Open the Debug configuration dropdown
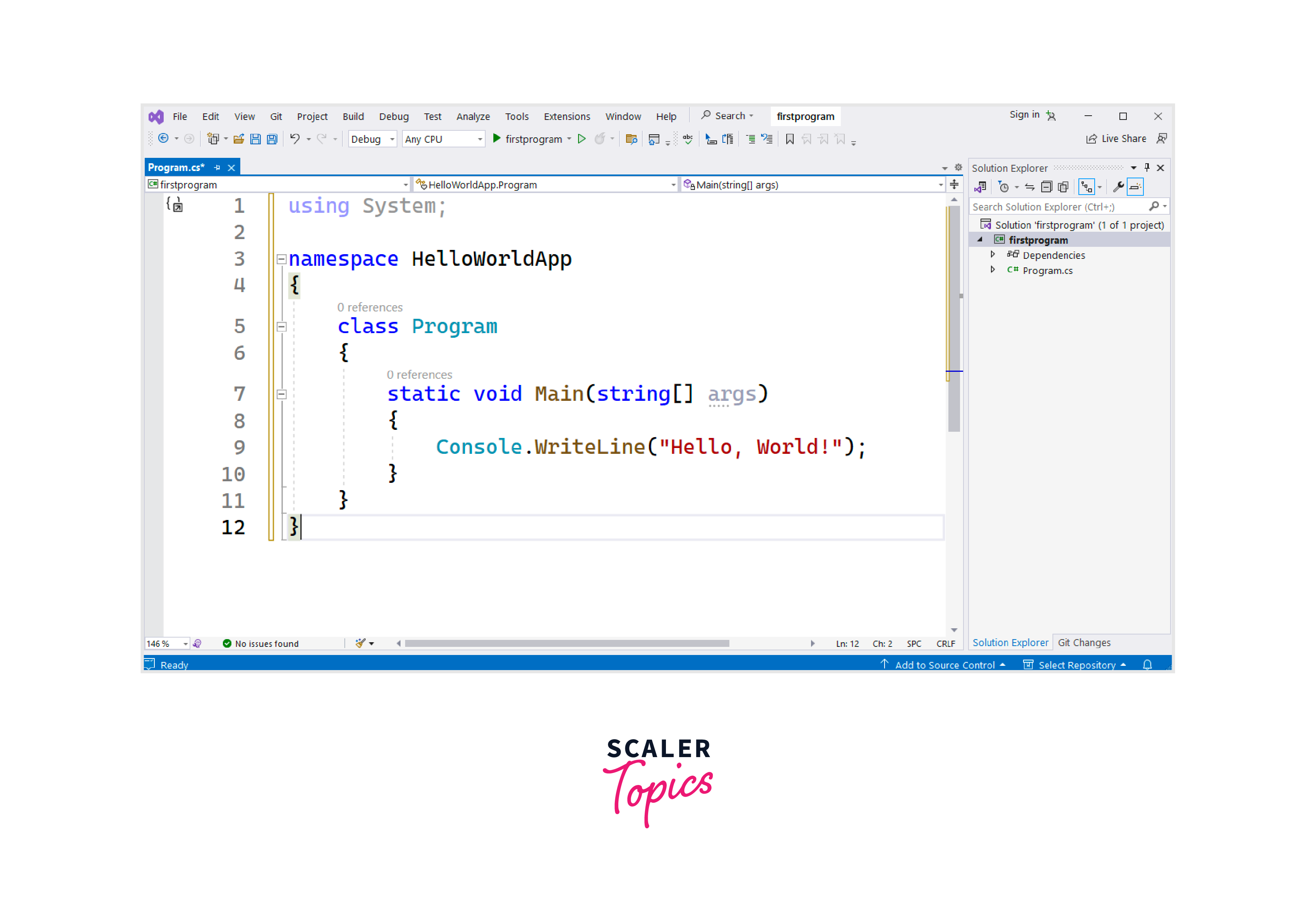Viewport: 1316px width, 908px height. [370, 139]
